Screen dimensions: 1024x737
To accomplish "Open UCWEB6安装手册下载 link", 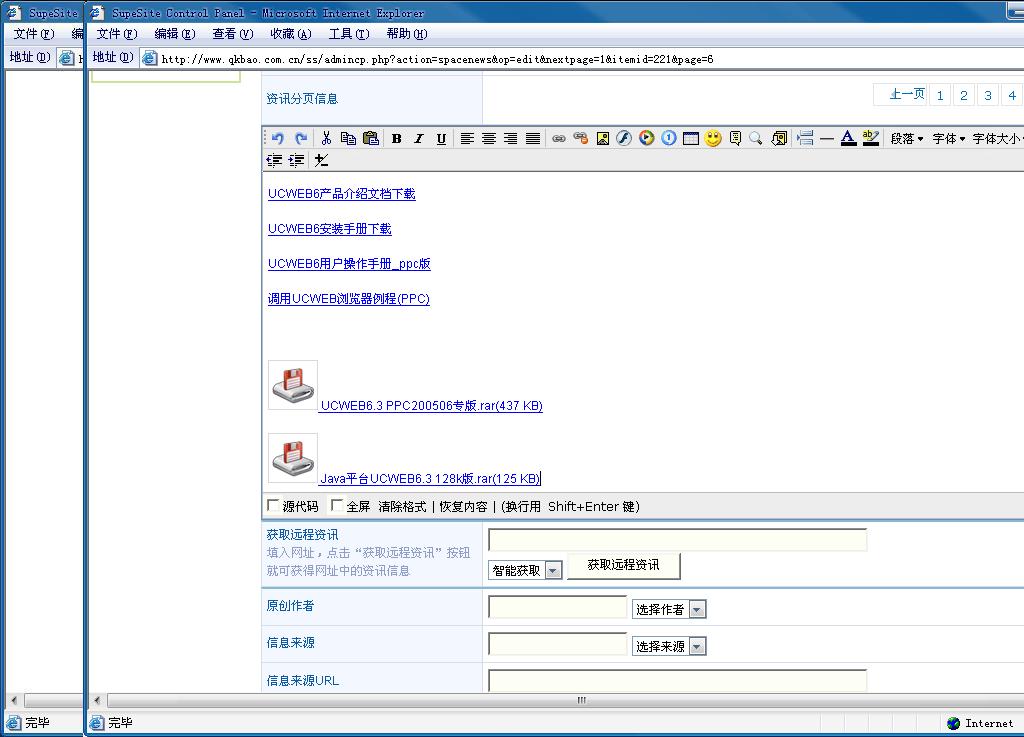I will tap(330, 229).
